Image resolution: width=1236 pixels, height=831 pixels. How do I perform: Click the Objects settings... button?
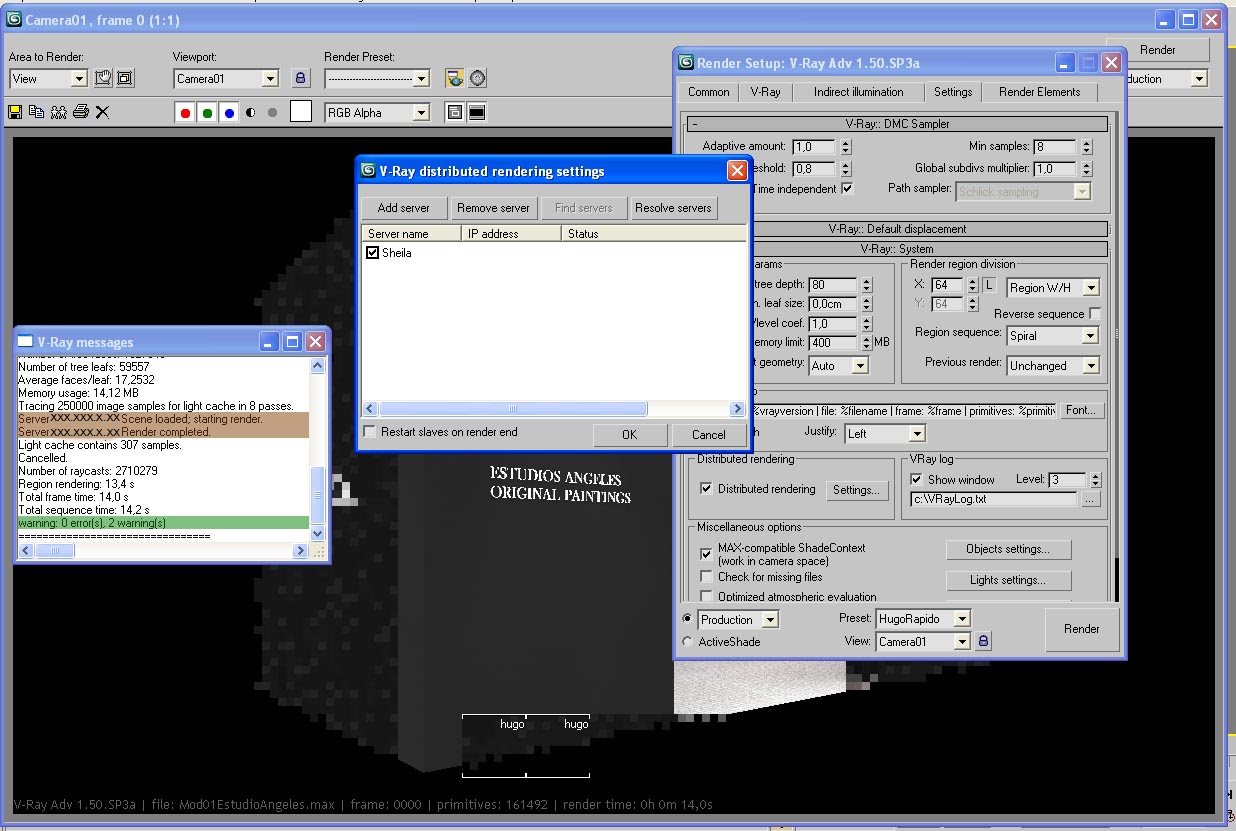[x=1008, y=549]
